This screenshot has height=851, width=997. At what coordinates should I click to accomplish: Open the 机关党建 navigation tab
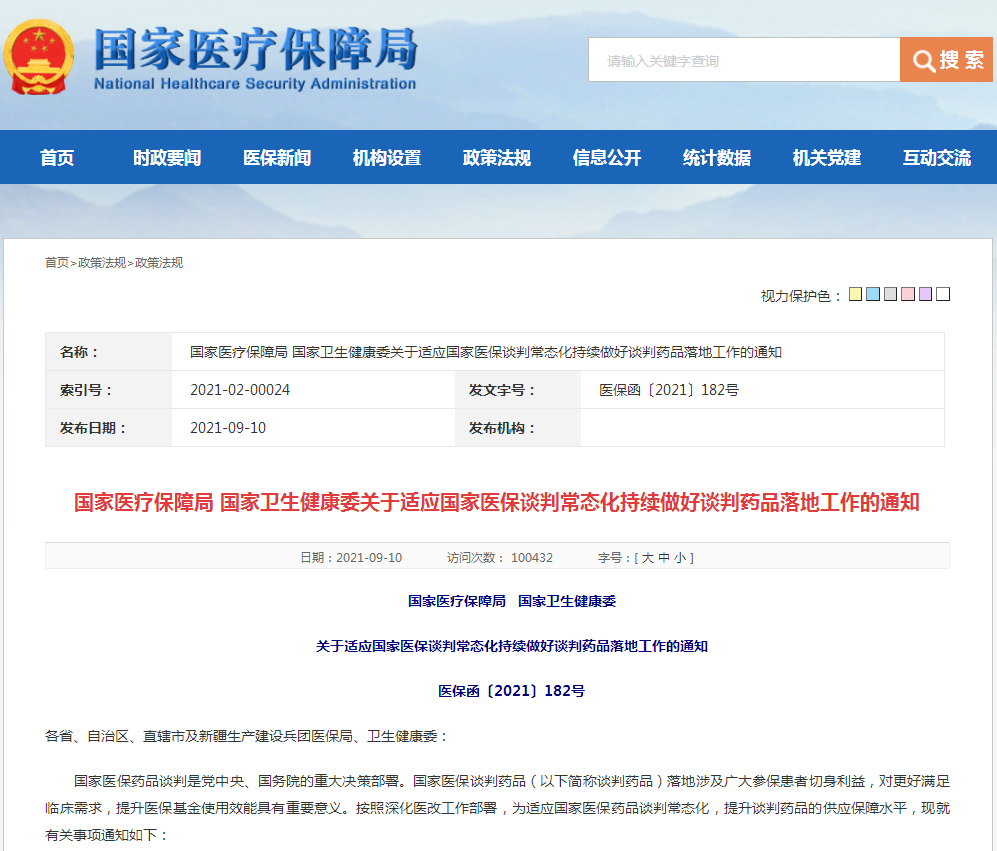coord(827,158)
